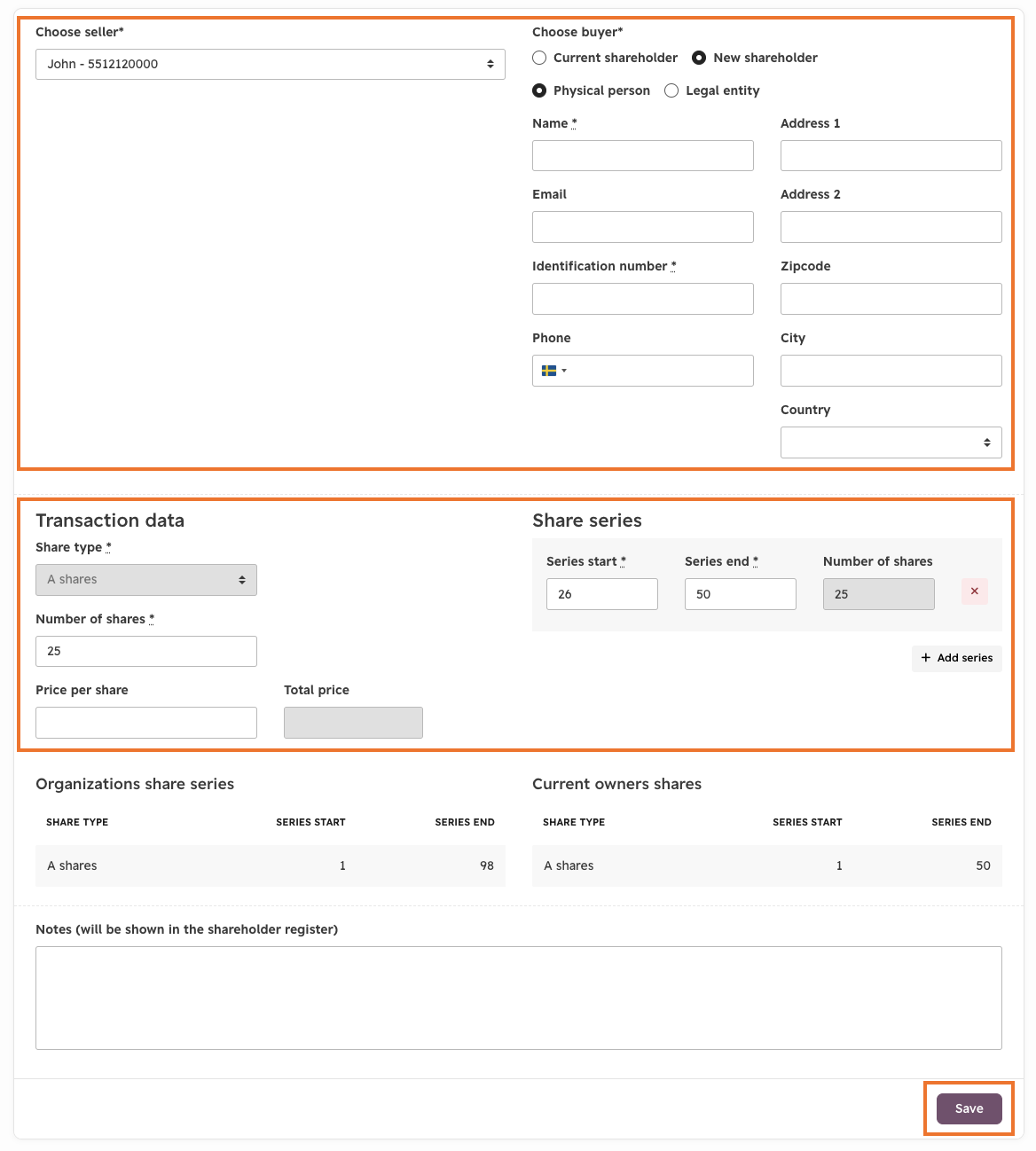Click the Address 1 input field
Image resolution: width=1036 pixels, height=1151 pixels.
tap(891, 155)
